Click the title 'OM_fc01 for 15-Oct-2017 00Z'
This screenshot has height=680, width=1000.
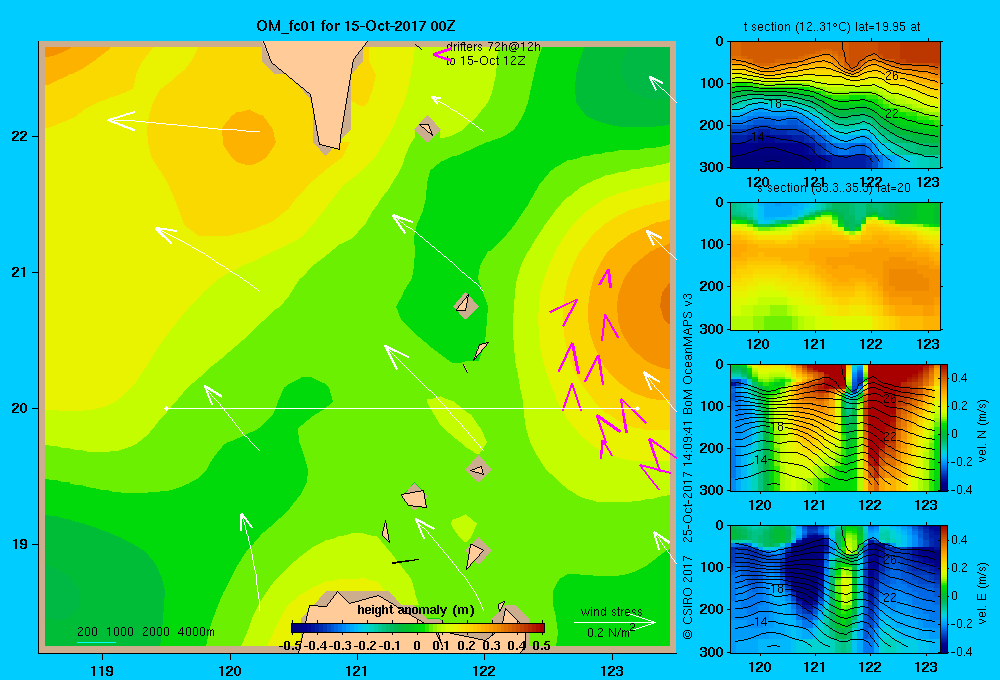pos(356,26)
